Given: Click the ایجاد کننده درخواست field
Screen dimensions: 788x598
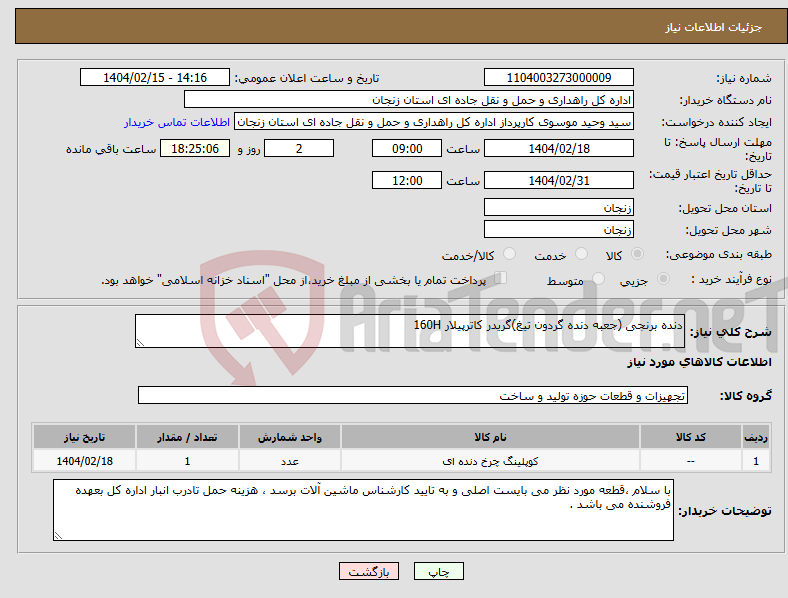Looking at the screenshot, I should pos(434,122).
